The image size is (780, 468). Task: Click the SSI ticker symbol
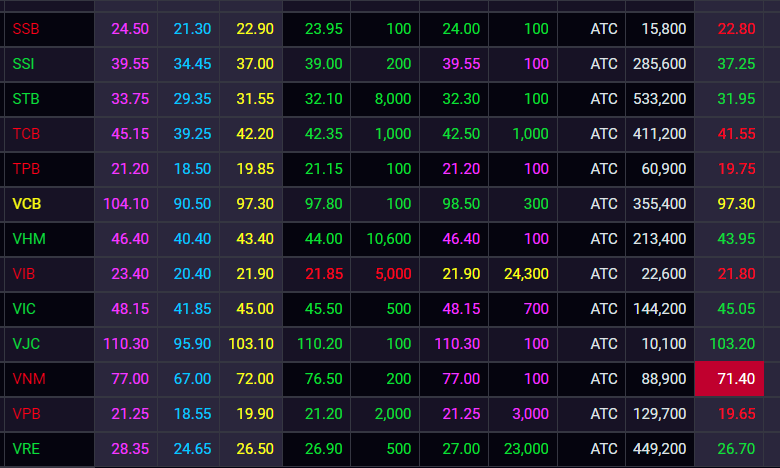tap(23, 64)
